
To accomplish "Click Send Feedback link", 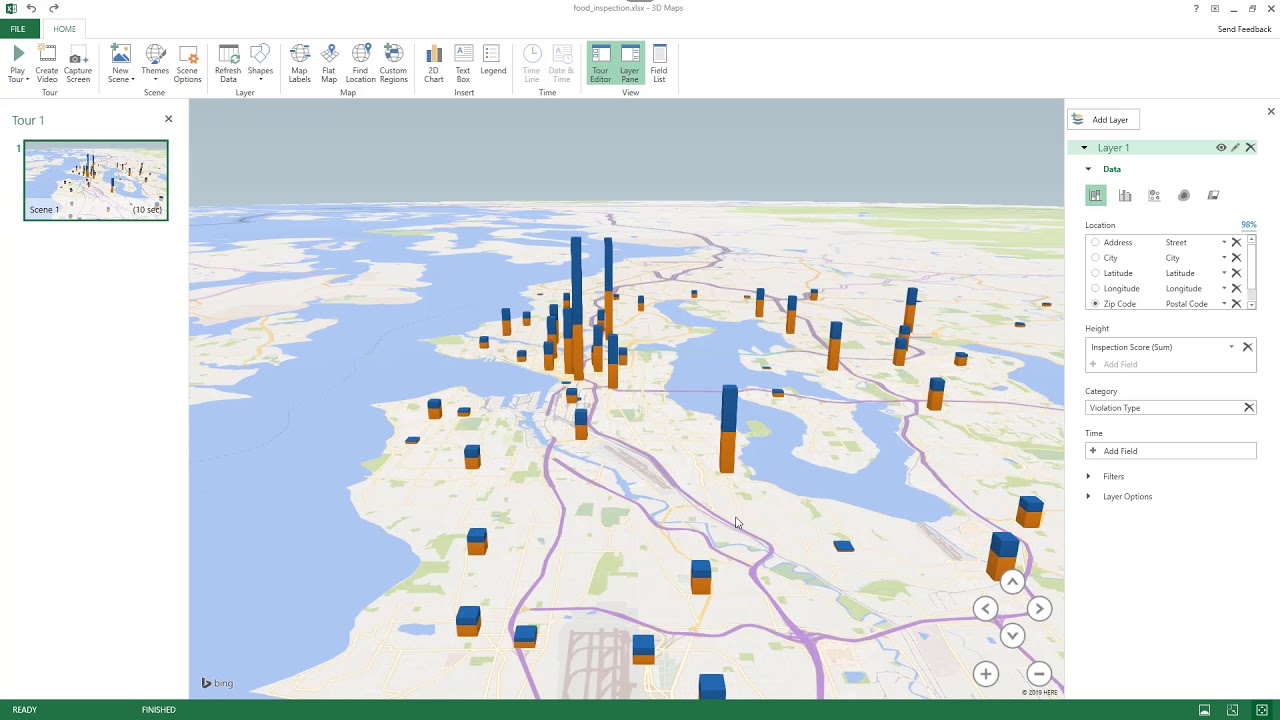I will pyautogui.click(x=1244, y=29).
